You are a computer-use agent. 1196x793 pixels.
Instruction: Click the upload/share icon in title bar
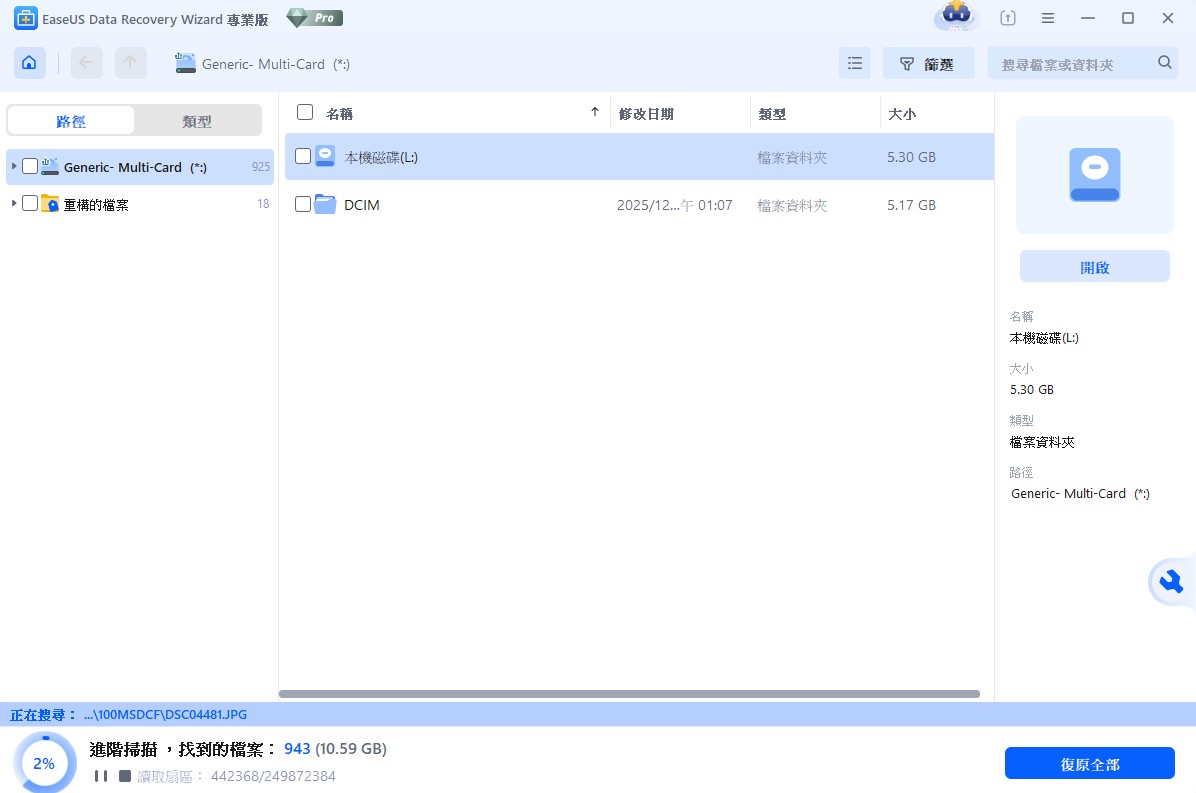pos(1008,18)
